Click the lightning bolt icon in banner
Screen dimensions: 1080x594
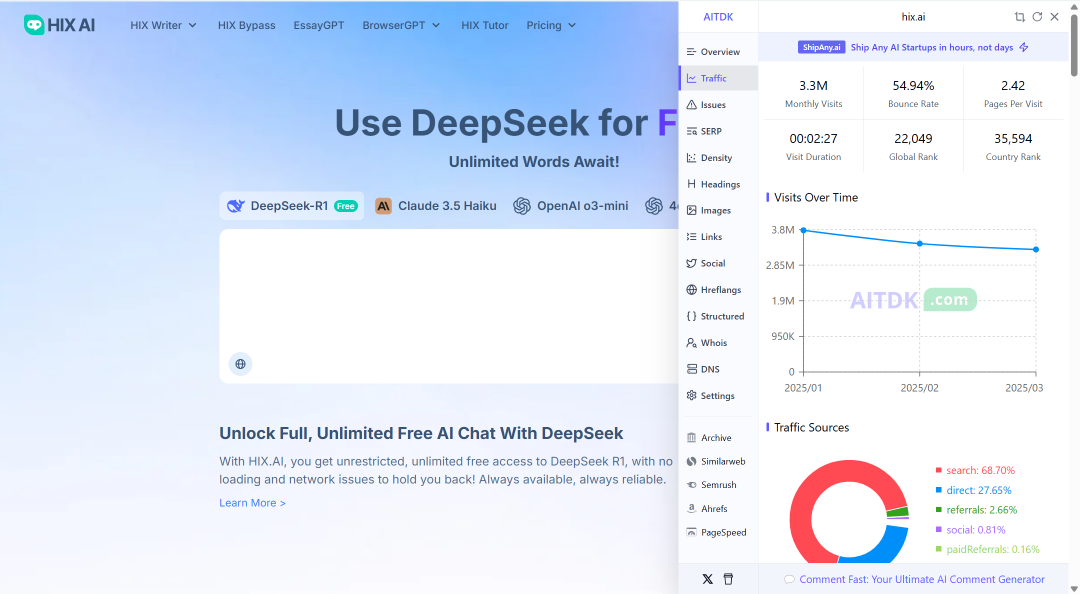pyautogui.click(x=1024, y=48)
